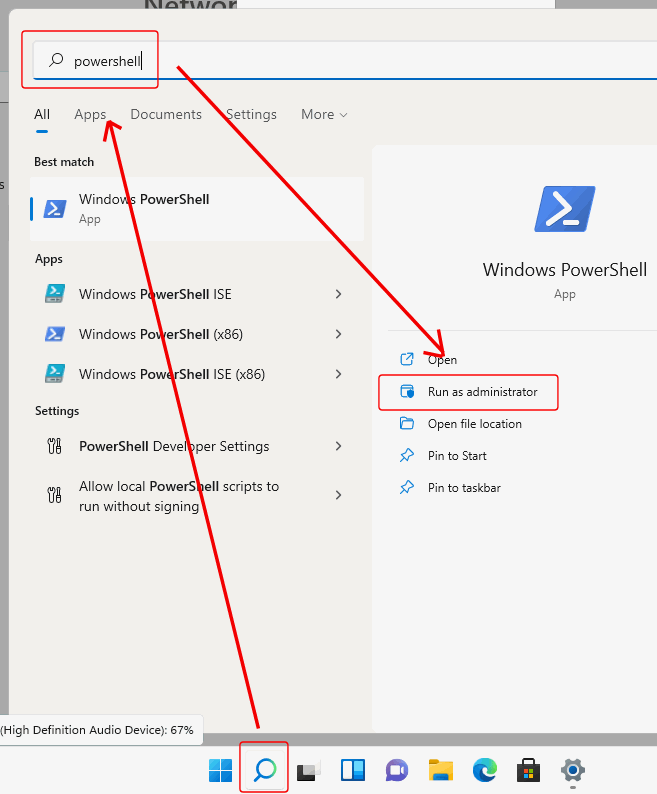Viewport: 657px width, 794px height.
Task: Select Windows PowerShell ISE result text
Action: [155, 294]
